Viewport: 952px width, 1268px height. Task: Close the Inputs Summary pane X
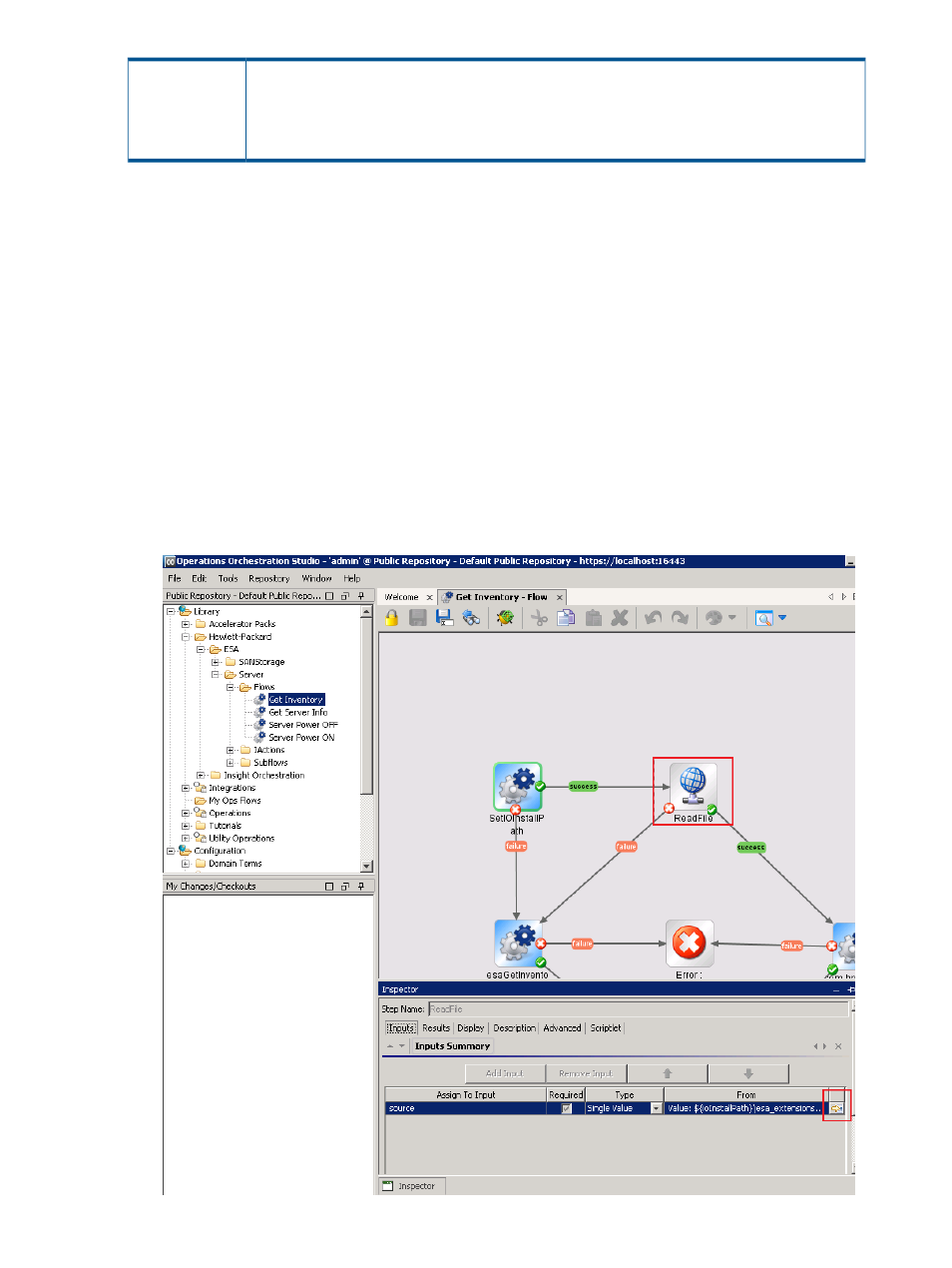pyautogui.click(x=838, y=1046)
